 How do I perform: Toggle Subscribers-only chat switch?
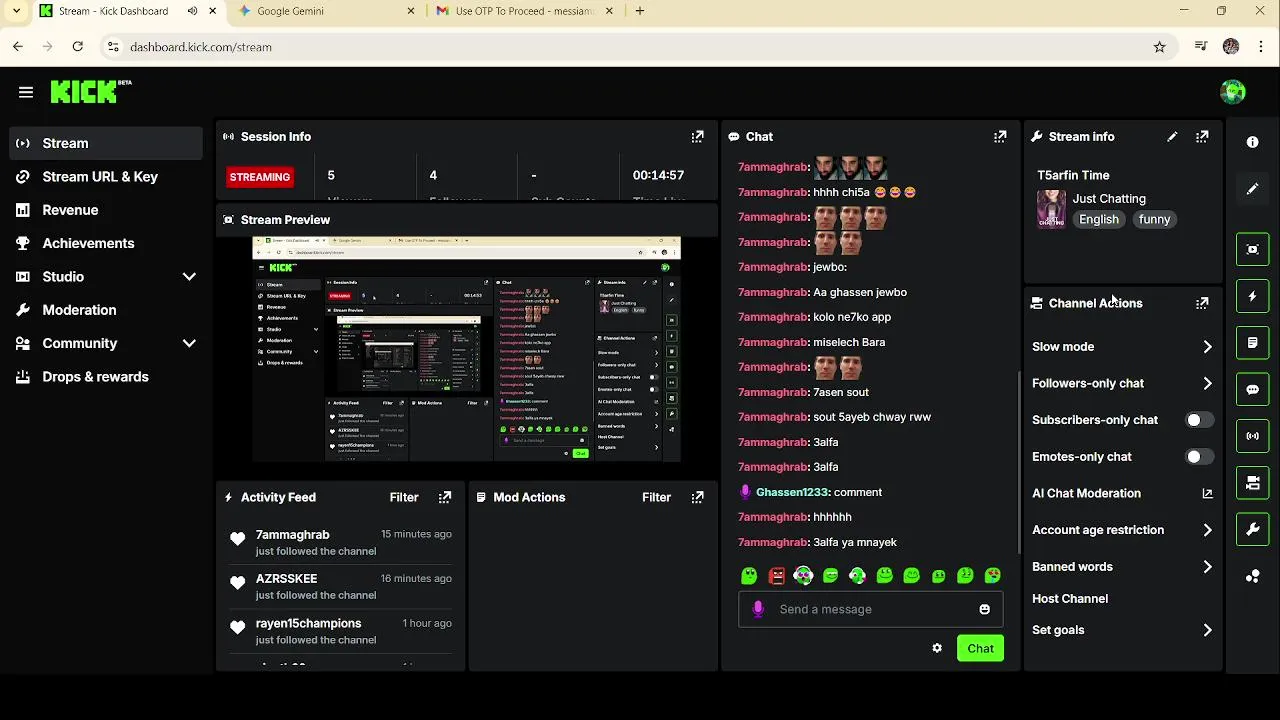pos(1199,420)
